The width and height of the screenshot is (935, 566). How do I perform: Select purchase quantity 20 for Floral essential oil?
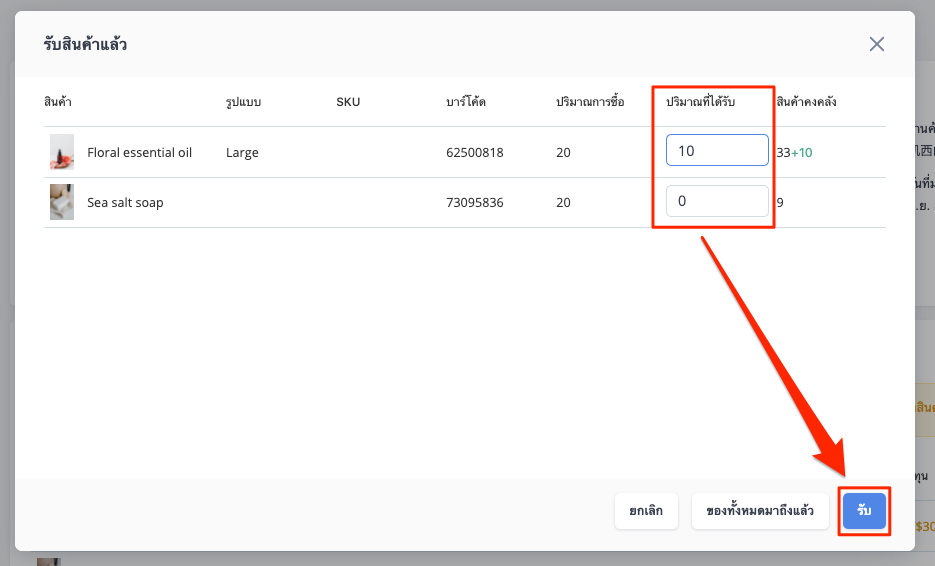point(564,153)
